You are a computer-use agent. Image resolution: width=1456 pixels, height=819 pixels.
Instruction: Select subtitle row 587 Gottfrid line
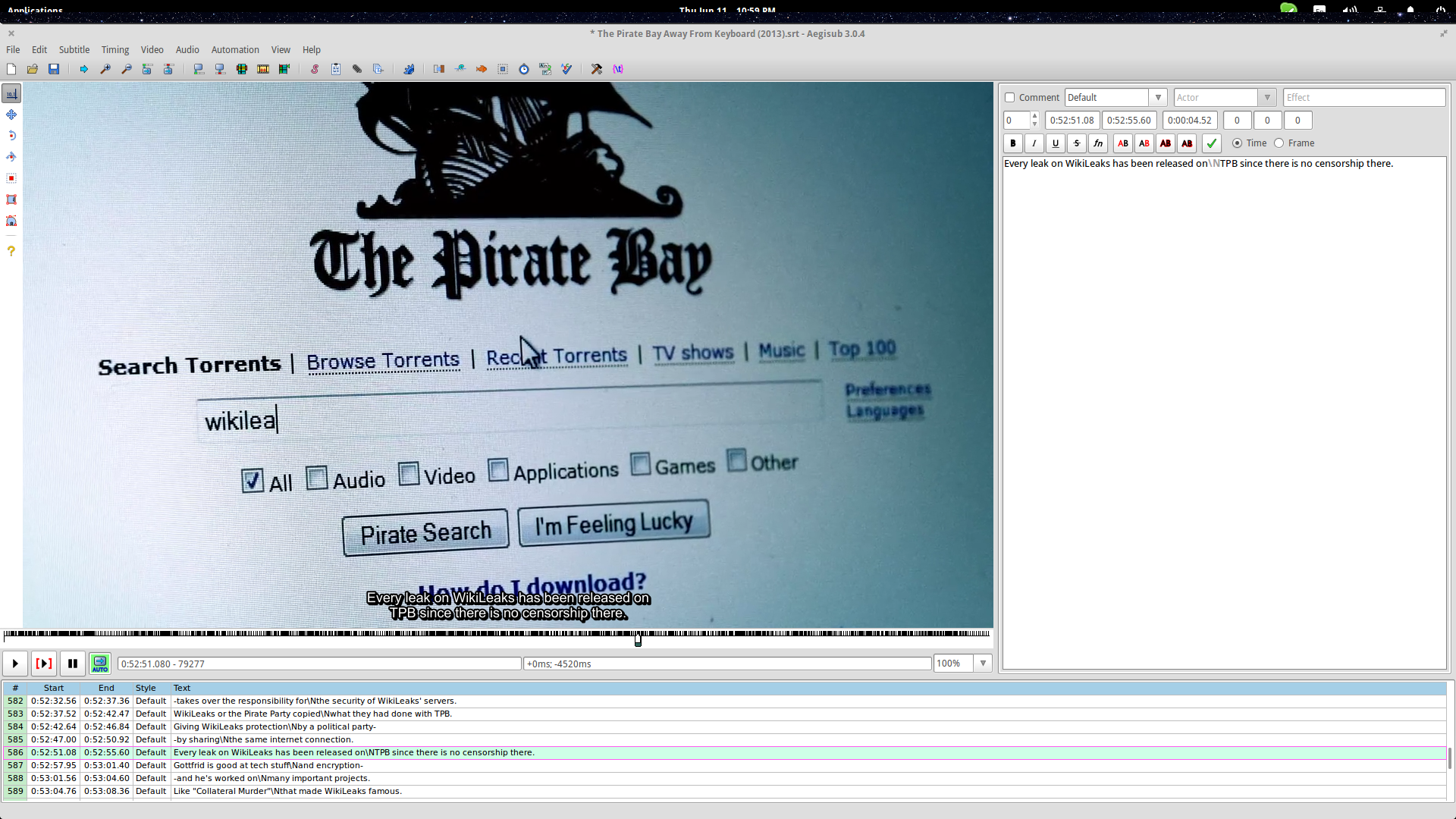click(724, 766)
